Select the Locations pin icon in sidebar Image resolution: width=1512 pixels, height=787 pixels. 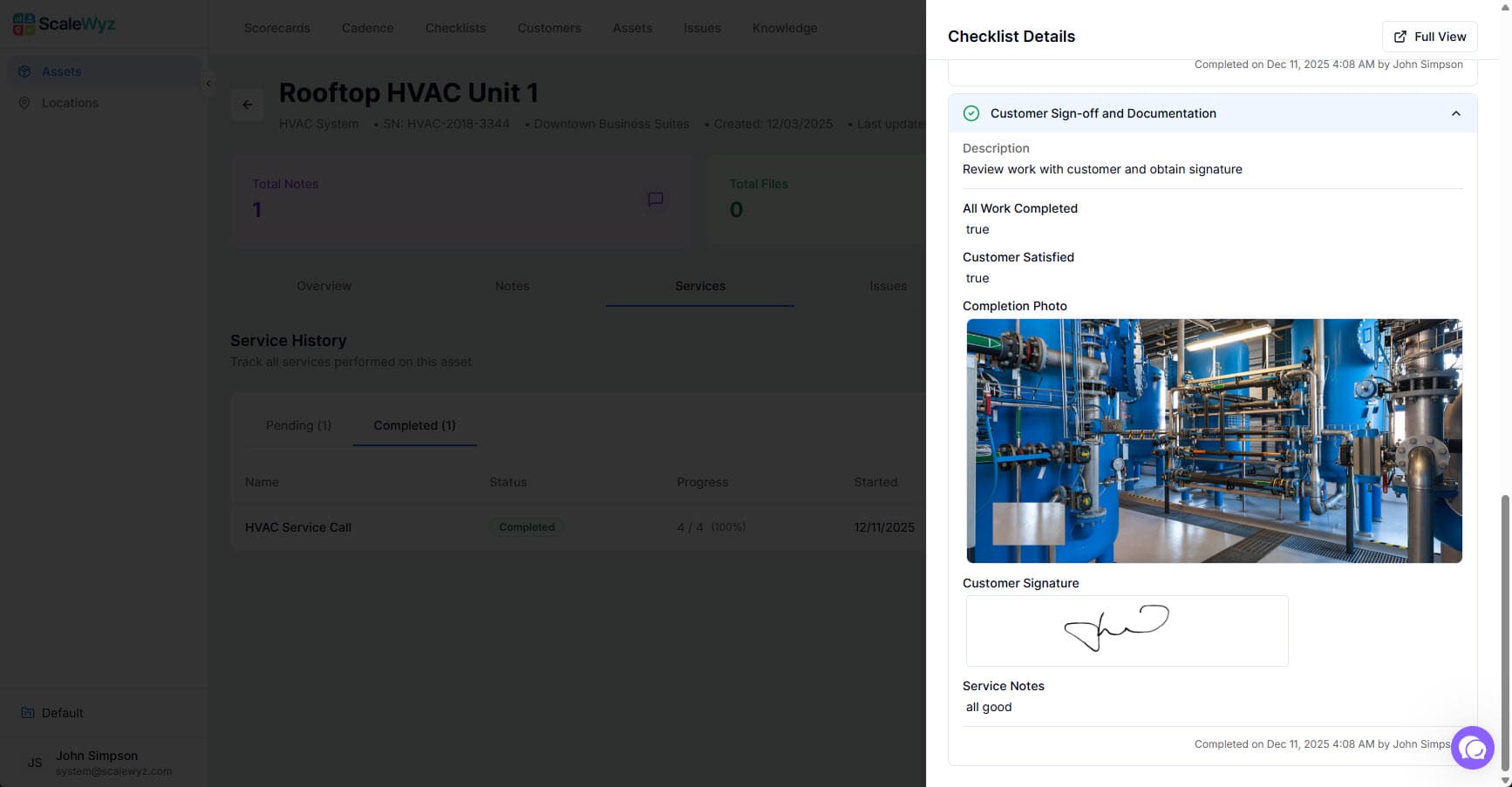click(25, 103)
